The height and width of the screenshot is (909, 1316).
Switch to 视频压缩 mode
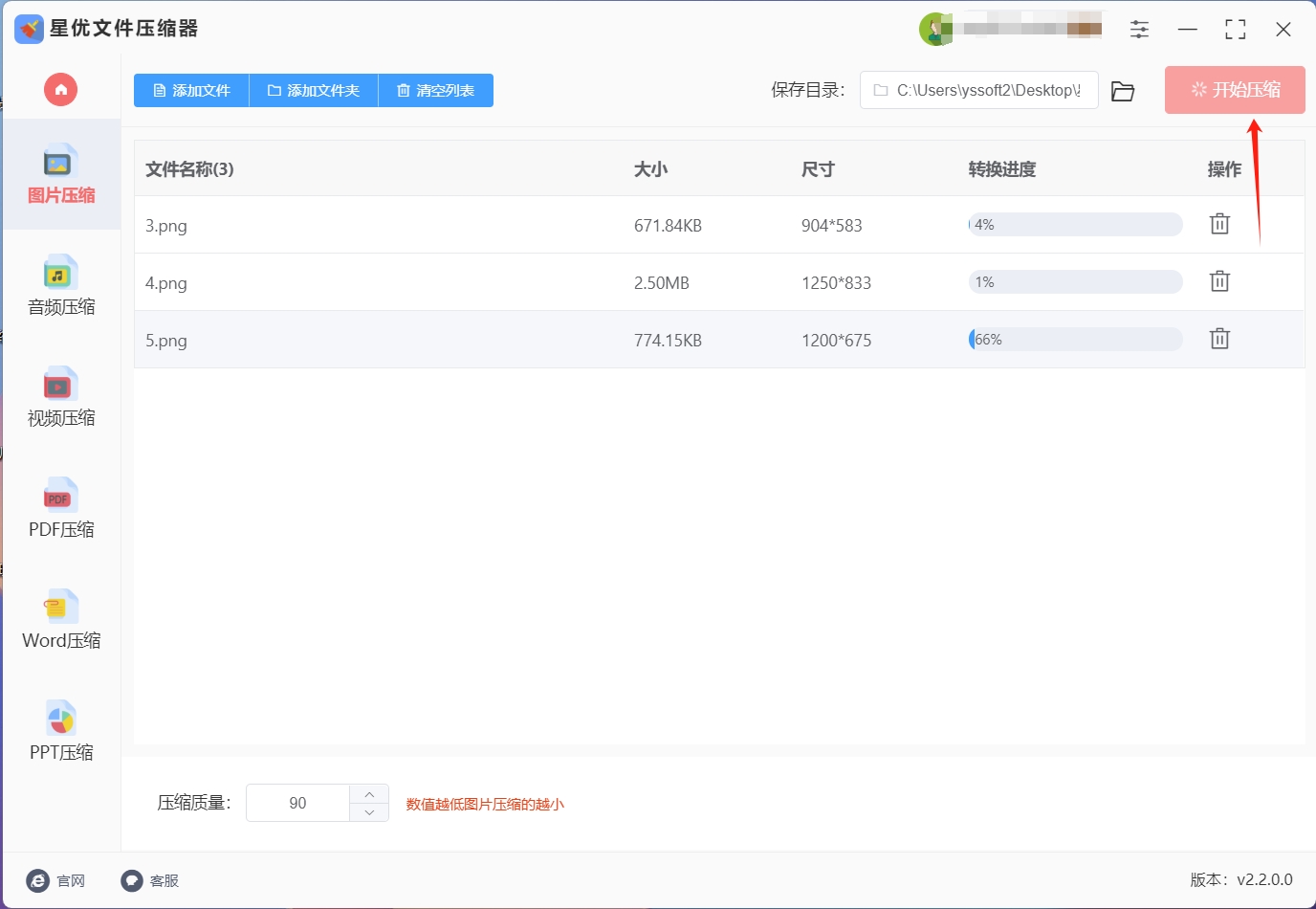pyautogui.click(x=61, y=397)
